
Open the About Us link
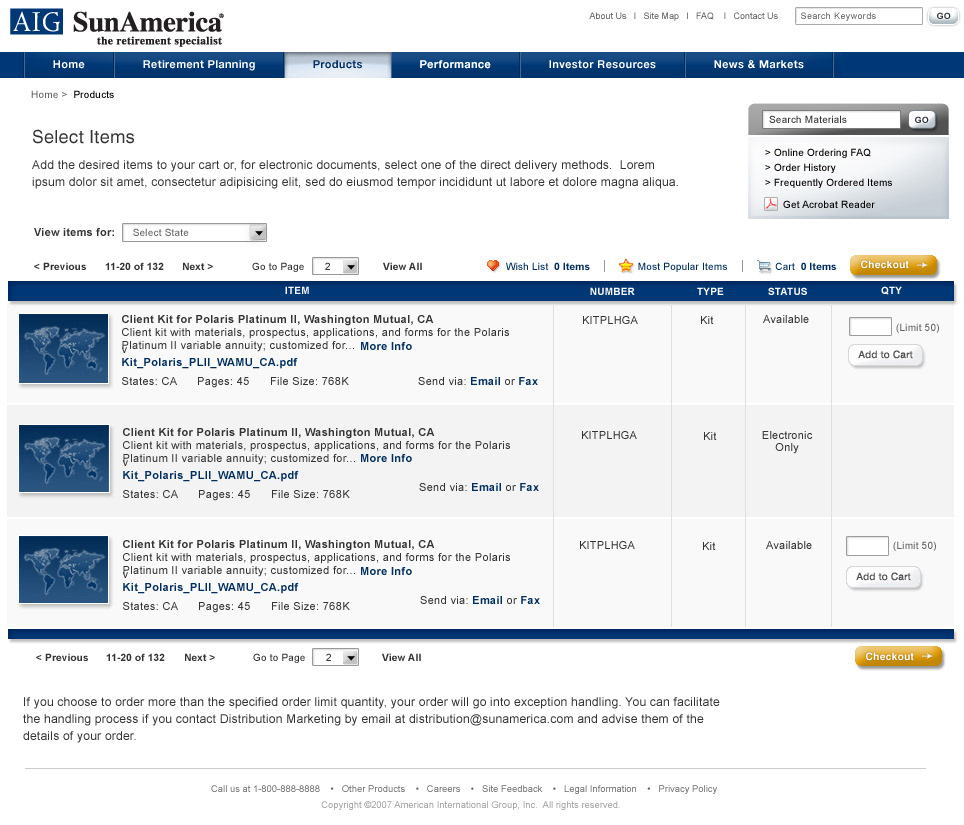tap(607, 16)
